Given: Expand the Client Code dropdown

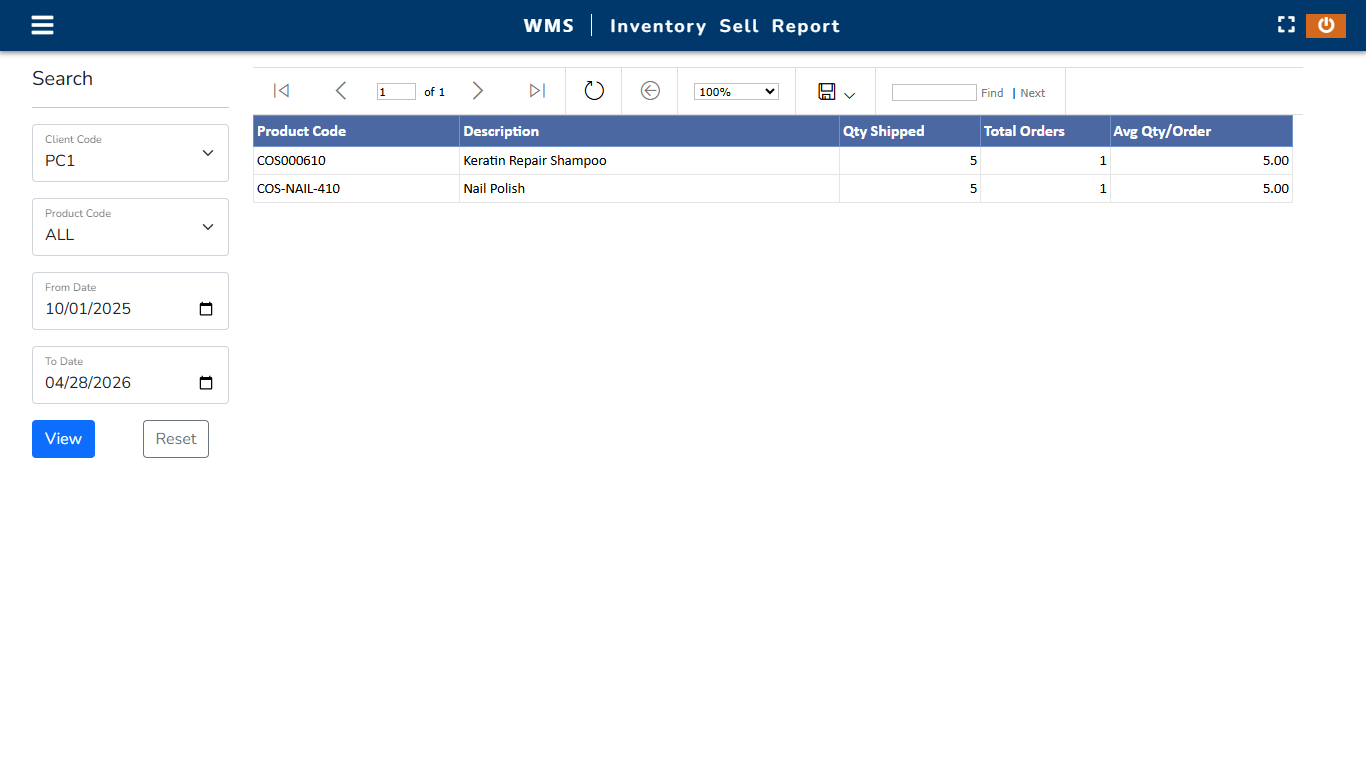Looking at the screenshot, I should [x=130, y=153].
